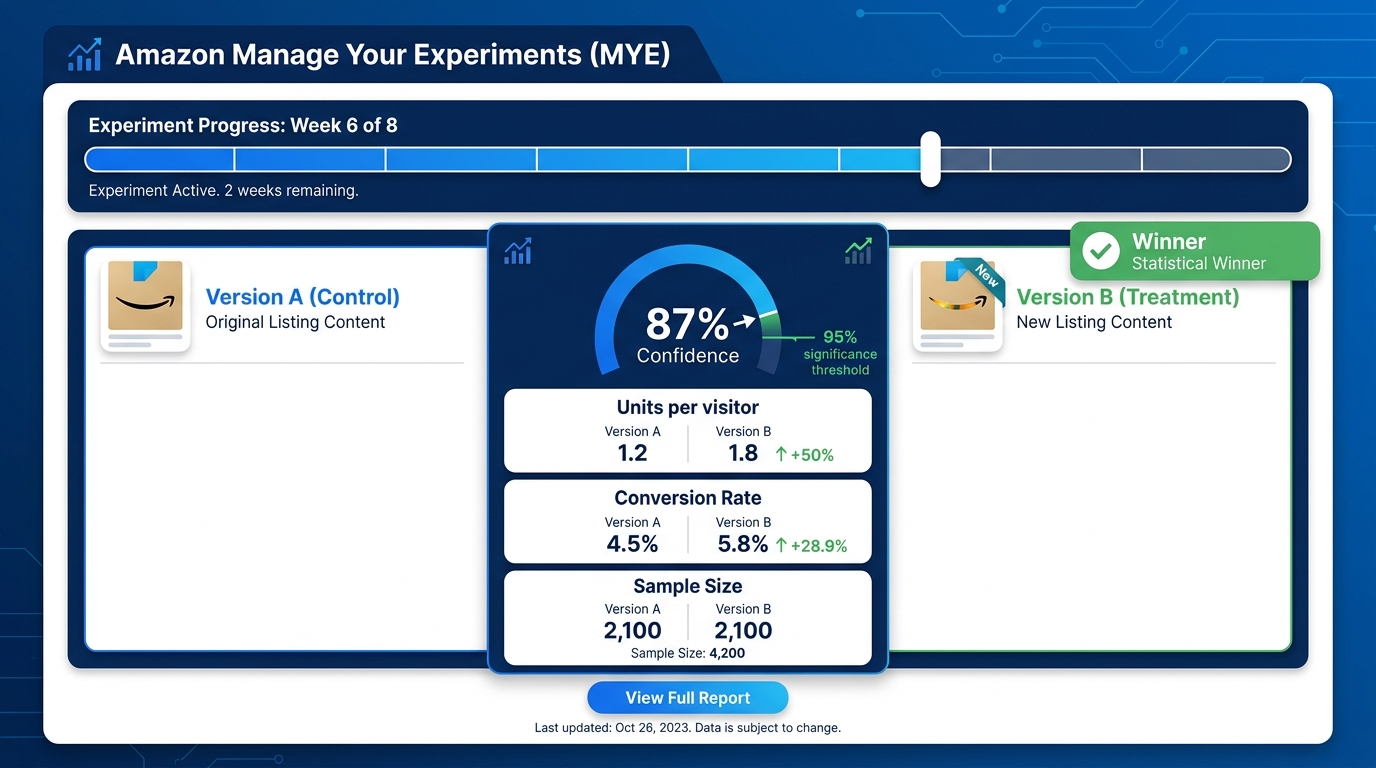The height and width of the screenshot is (768, 1376).
Task: Select Version B Amazon box thumbnail with New ribbon
Action: [x=958, y=304]
